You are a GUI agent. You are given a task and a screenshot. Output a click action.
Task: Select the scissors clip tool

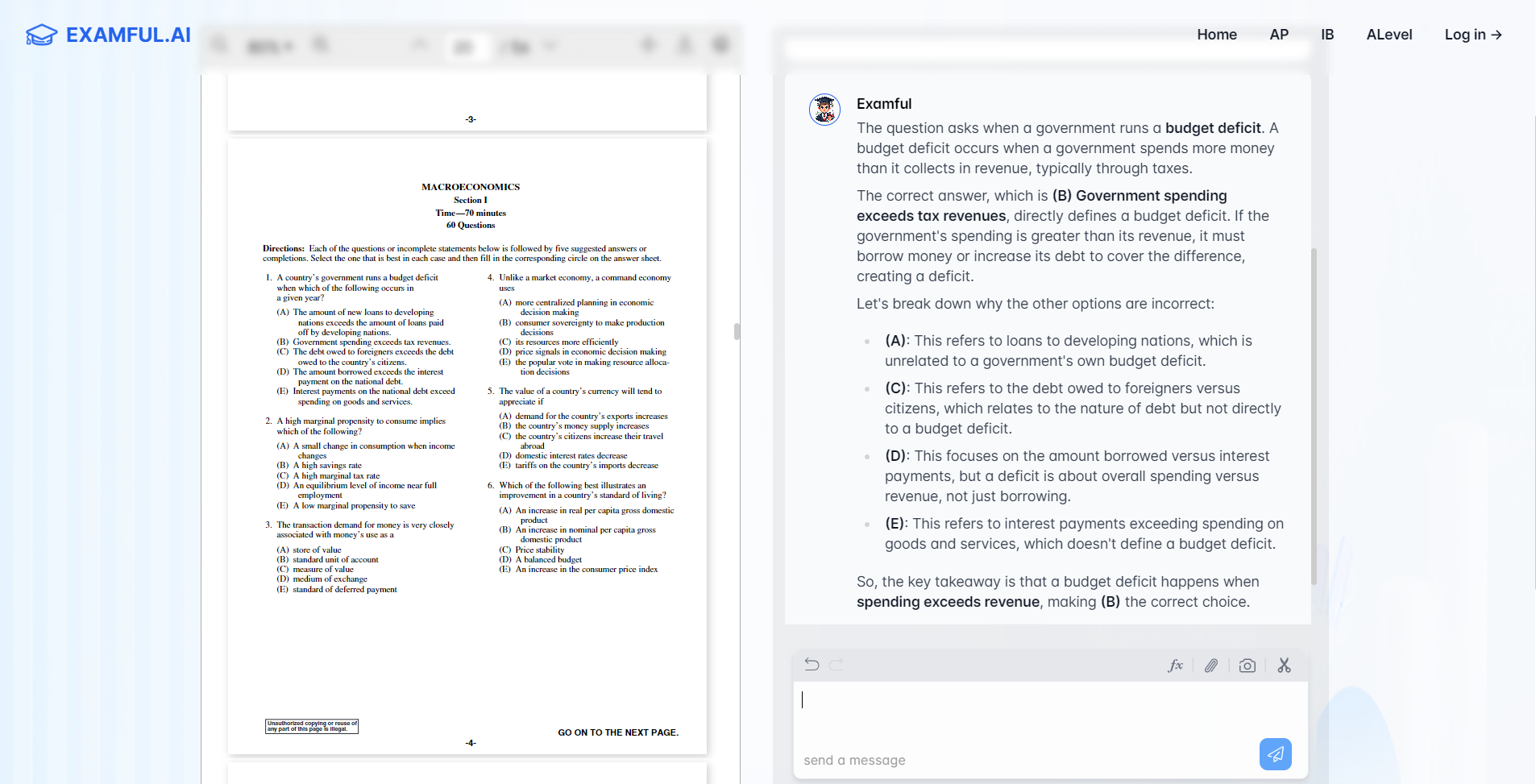click(1284, 666)
